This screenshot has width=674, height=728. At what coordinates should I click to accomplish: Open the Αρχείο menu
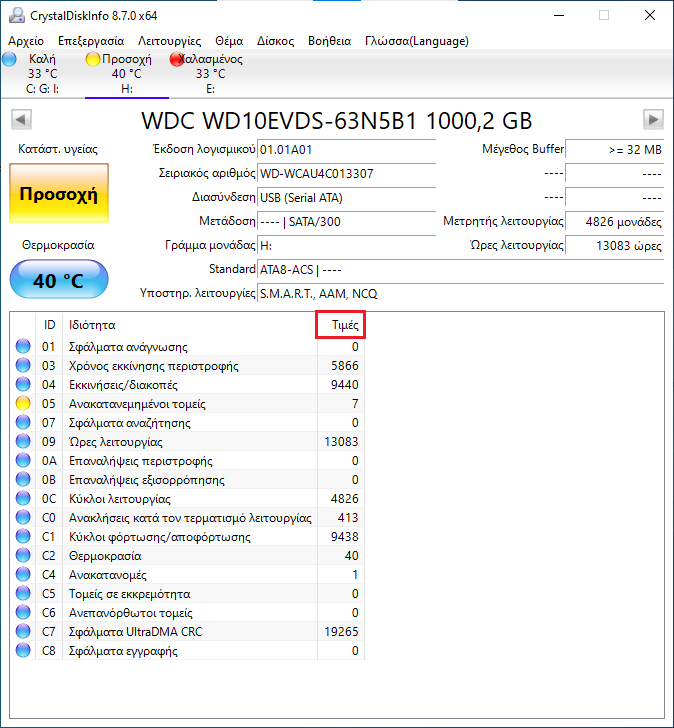(26, 41)
